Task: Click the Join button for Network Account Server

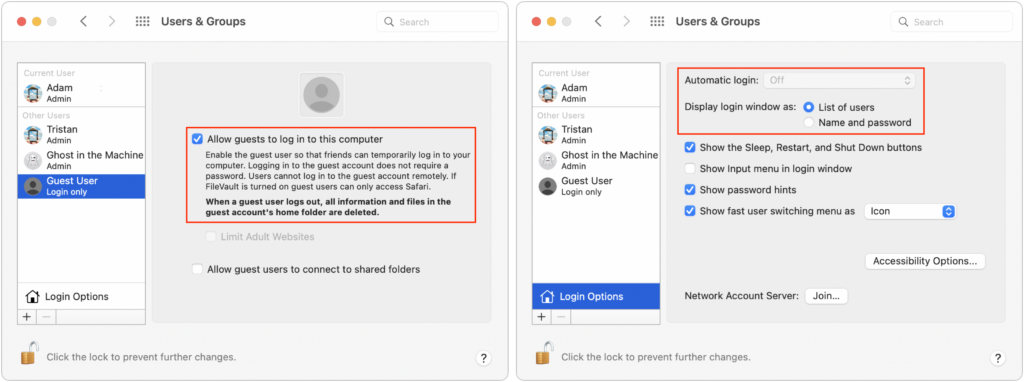Action: coord(826,296)
